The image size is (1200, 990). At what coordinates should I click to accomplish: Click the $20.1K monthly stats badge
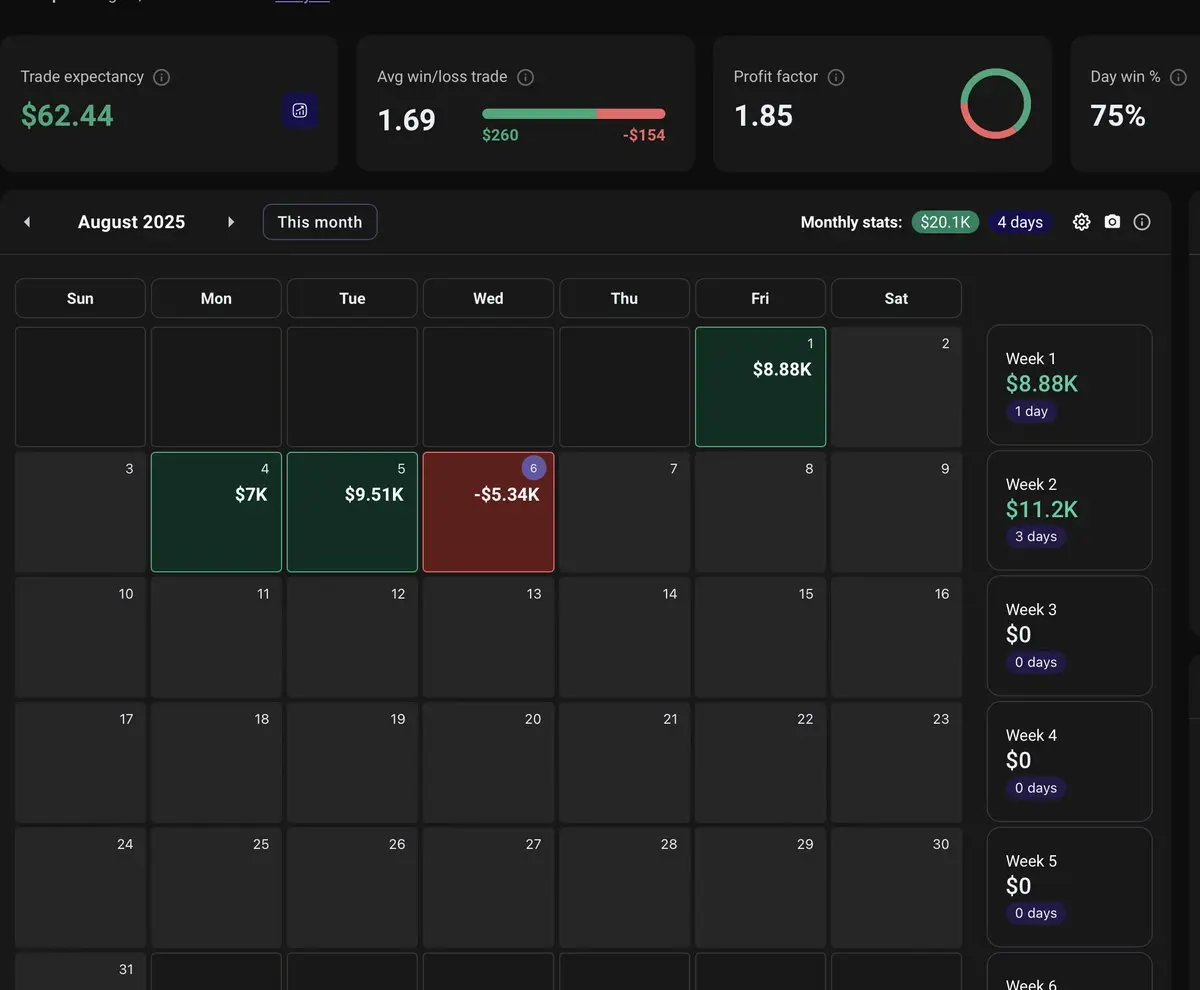(x=945, y=222)
